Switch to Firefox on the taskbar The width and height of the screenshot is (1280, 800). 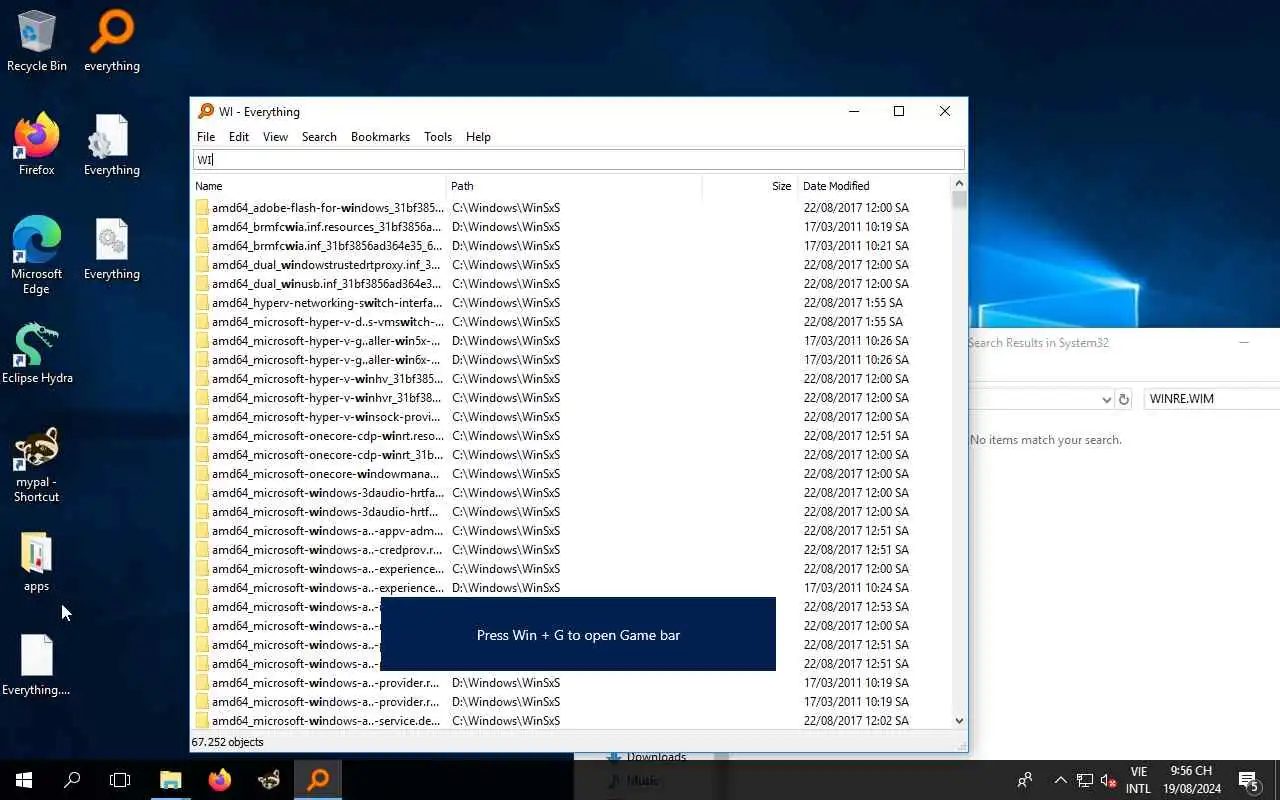(x=220, y=780)
